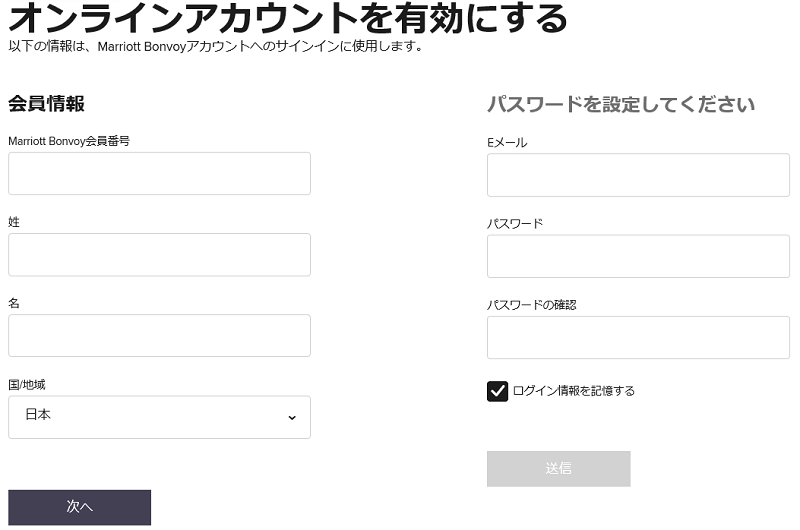This screenshot has height=530, width=800.
Task: Click the Eメール field label
Action: click(507, 142)
